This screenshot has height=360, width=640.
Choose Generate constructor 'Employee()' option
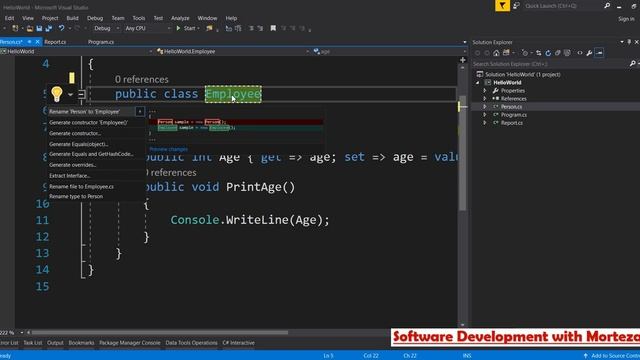(x=88, y=122)
